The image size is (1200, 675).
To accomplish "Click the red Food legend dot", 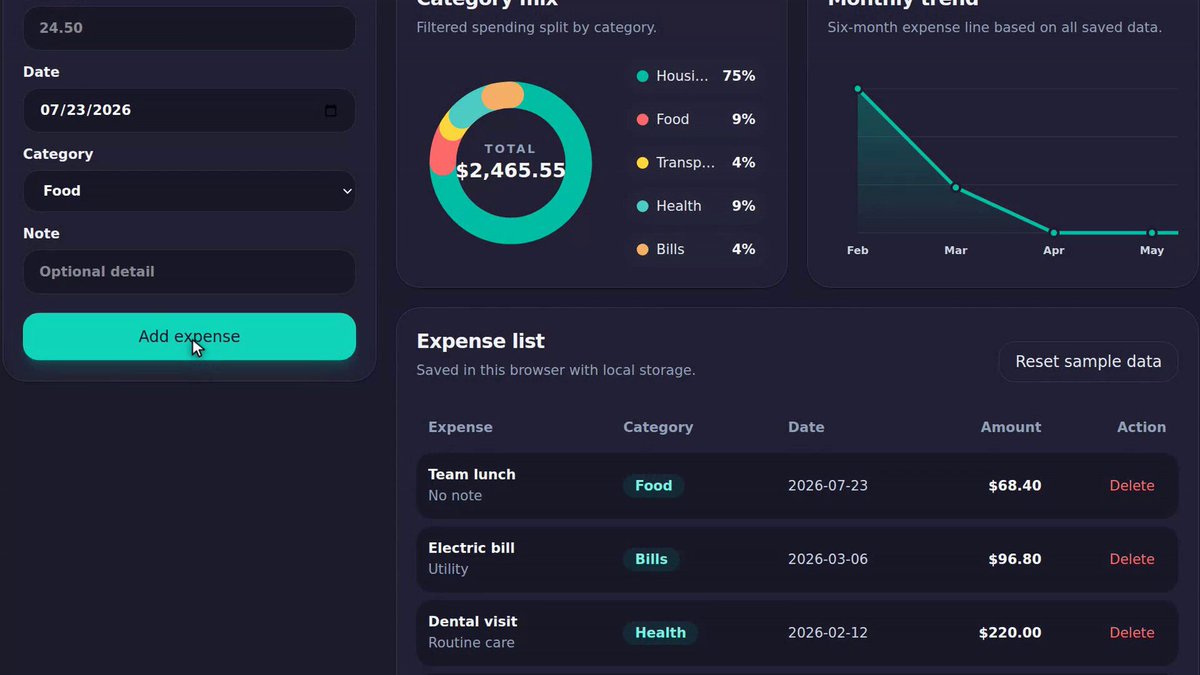I will coord(642,120).
